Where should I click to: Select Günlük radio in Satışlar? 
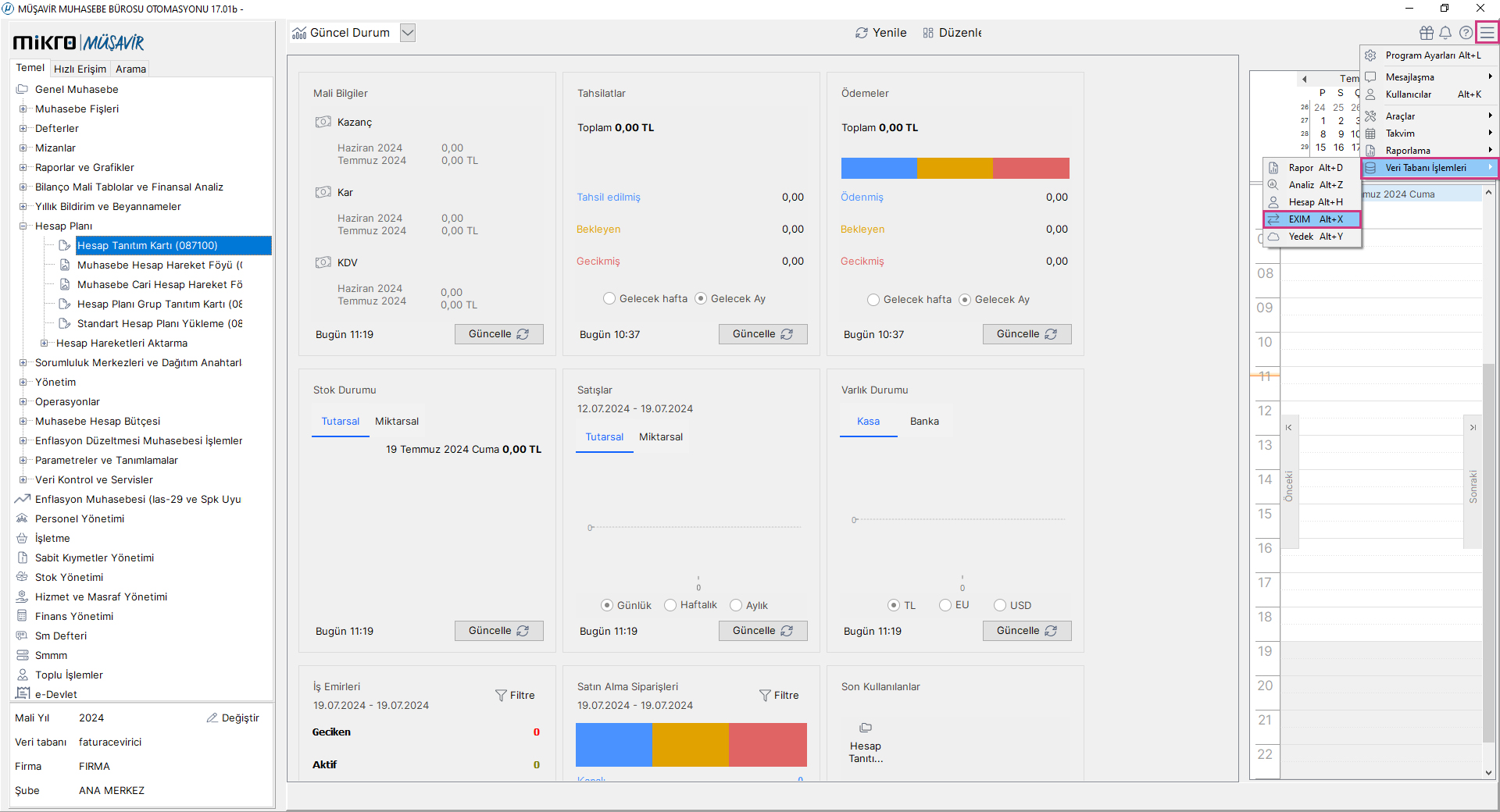(x=607, y=605)
